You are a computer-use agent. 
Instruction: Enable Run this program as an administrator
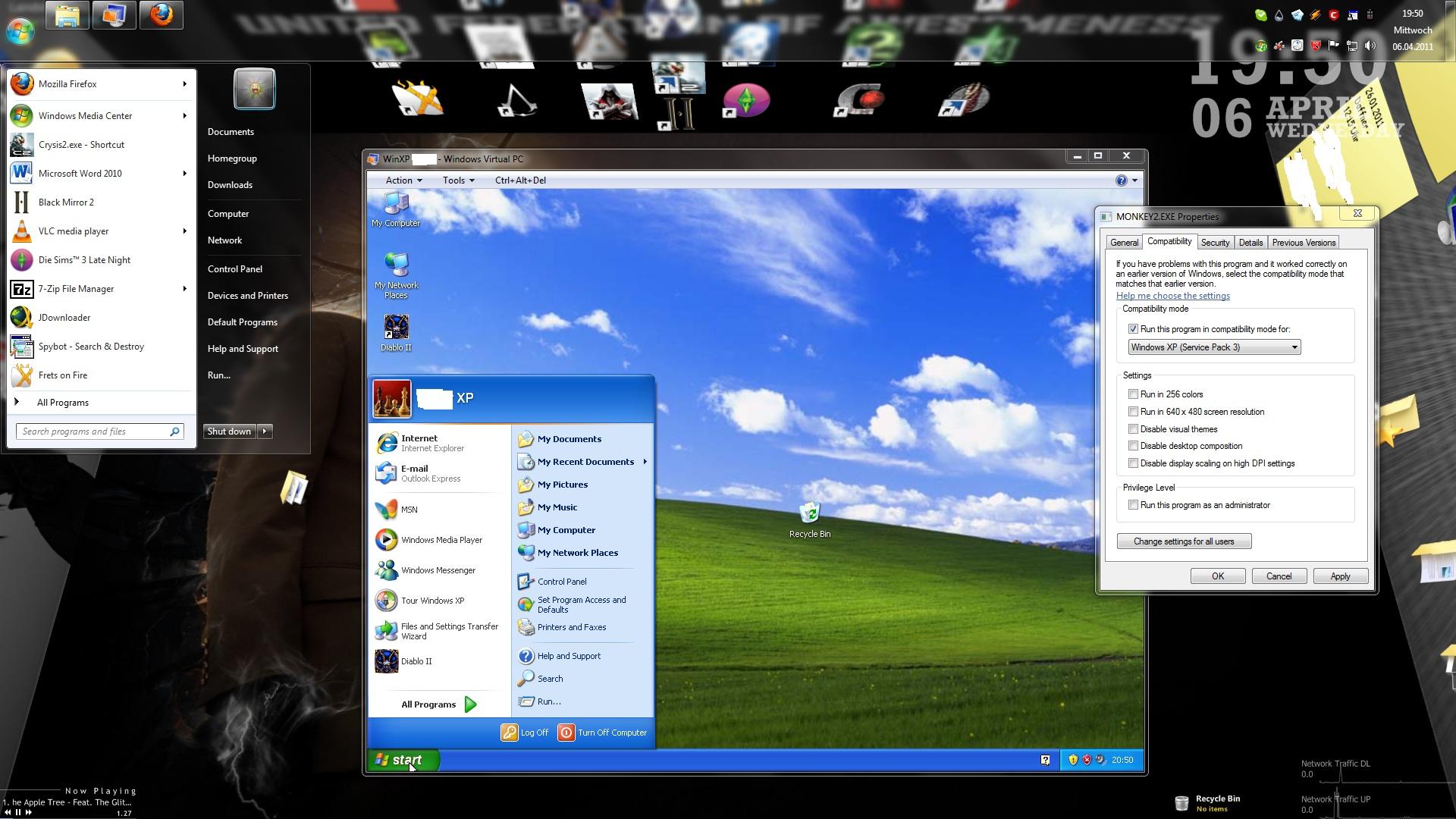coord(1133,505)
